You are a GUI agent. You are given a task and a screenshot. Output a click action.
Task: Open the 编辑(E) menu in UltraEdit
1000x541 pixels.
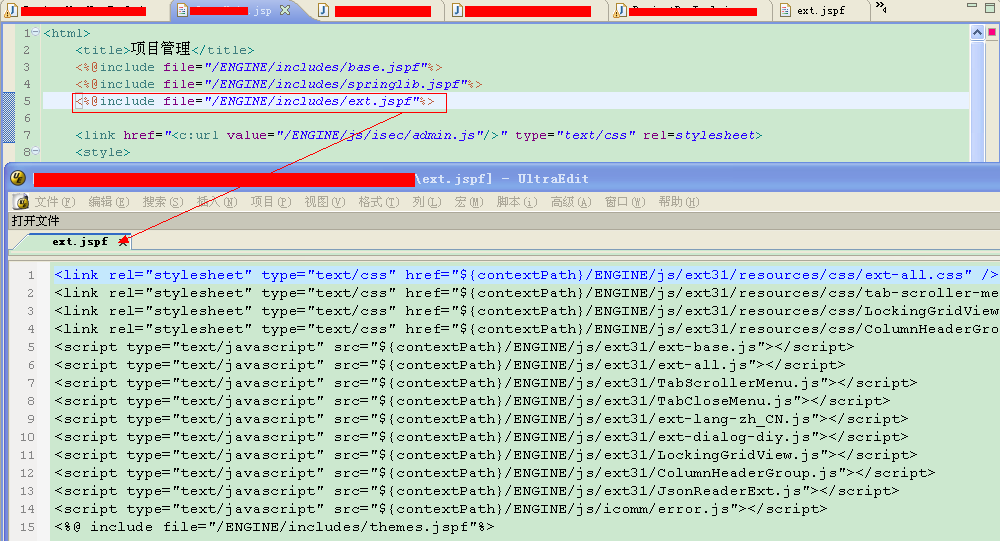click(108, 202)
